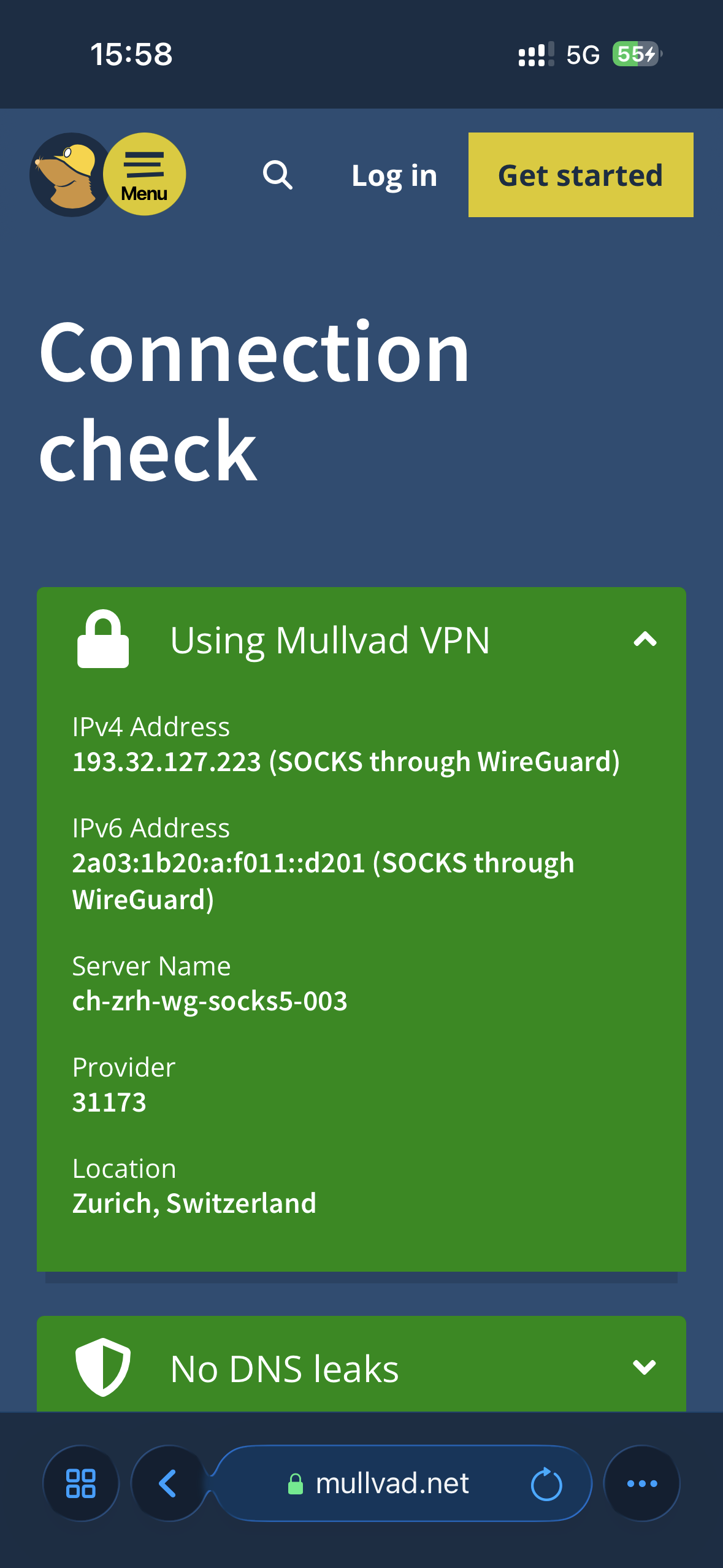The height and width of the screenshot is (1568, 723).
Task: Click the Server Name label
Action: point(151,966)
